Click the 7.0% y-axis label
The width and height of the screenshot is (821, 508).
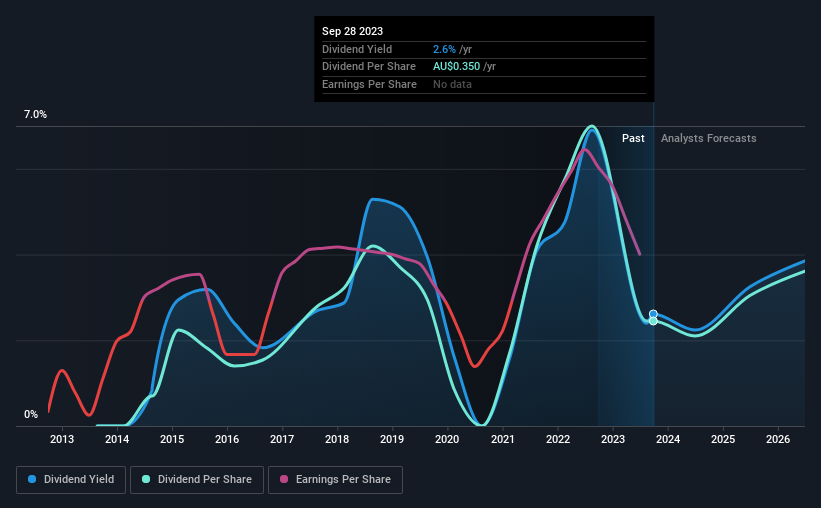(35, 114)
